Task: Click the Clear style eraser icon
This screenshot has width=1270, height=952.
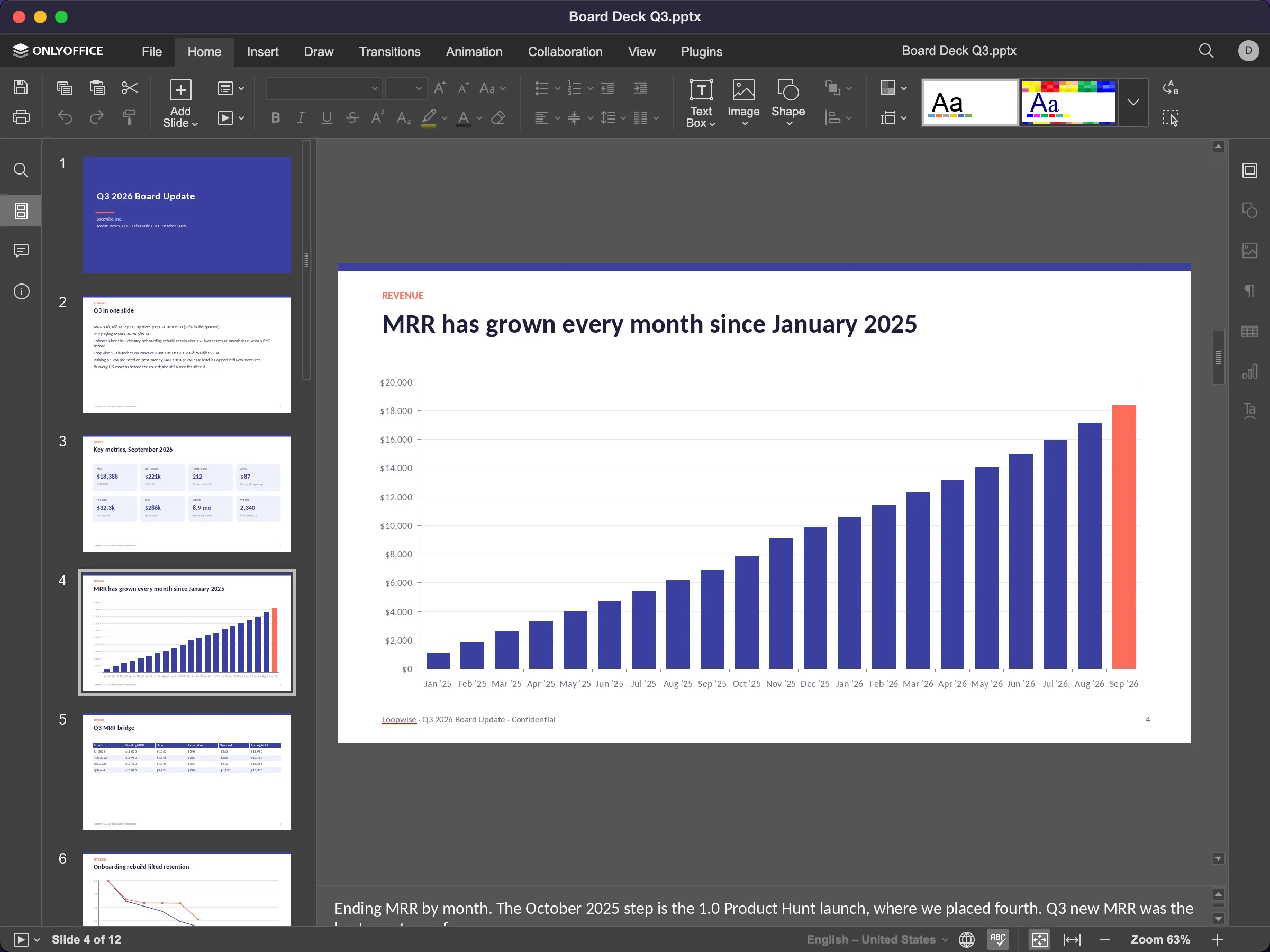Action: point(498,117)
